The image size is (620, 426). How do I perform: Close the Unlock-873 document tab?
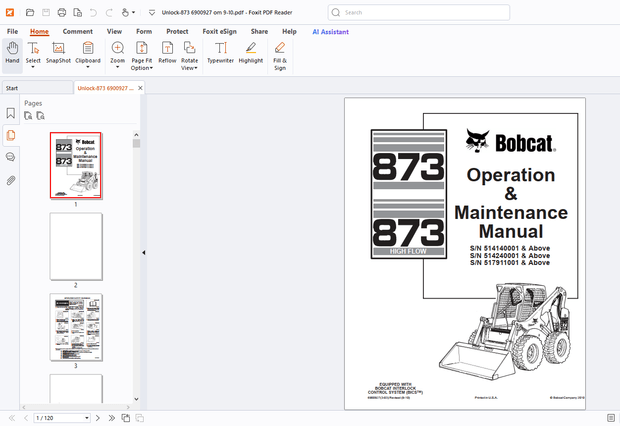point(140,88)
